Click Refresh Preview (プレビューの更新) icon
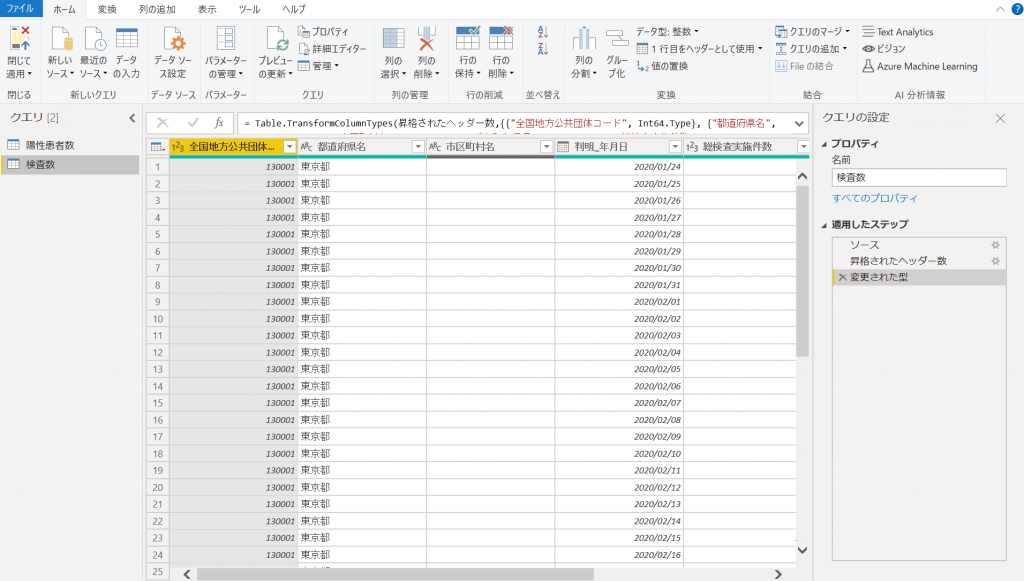1024x581 pixels. coord(276,40)
